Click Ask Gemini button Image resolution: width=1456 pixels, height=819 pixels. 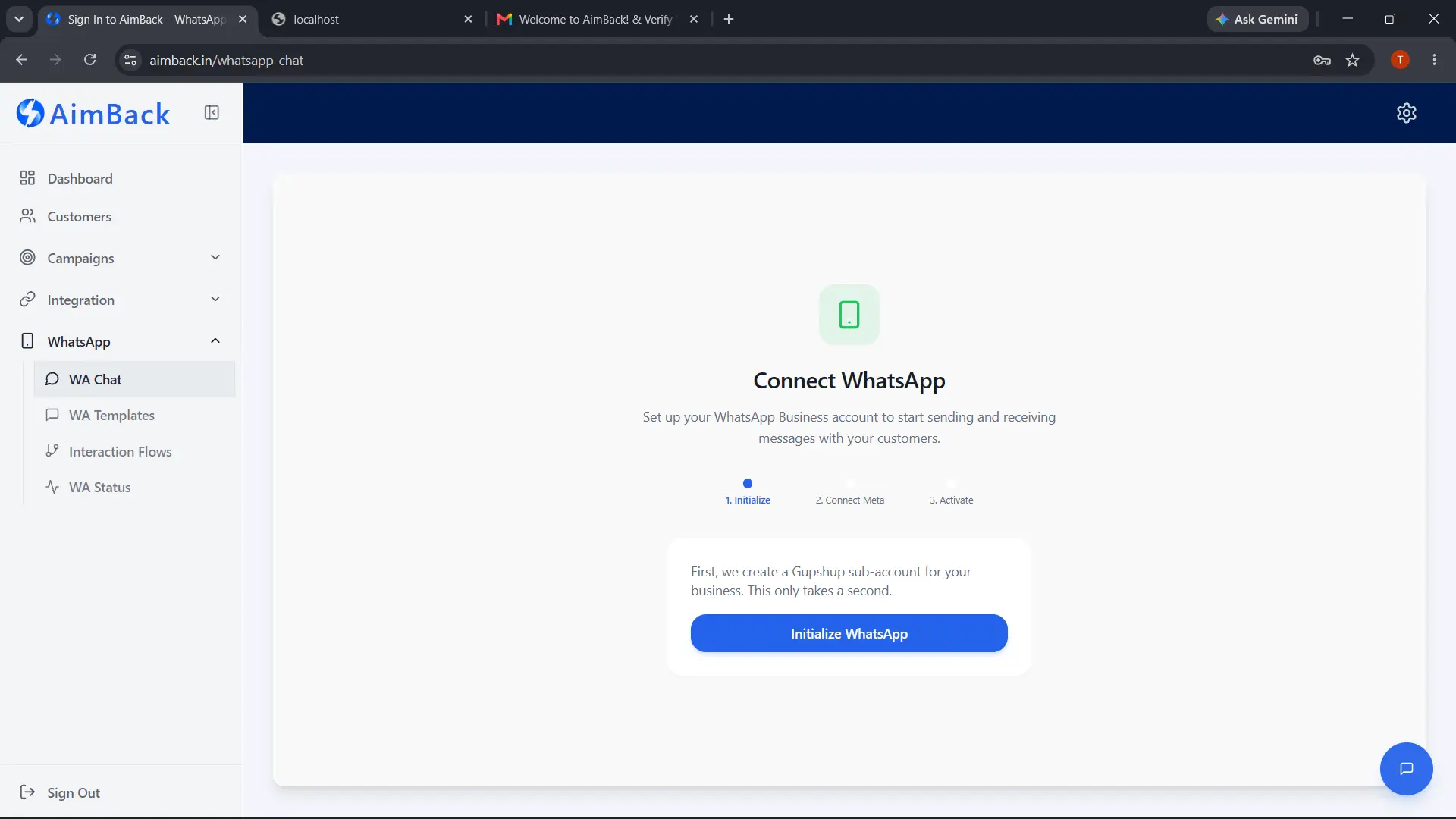(x=1257, y=19)
